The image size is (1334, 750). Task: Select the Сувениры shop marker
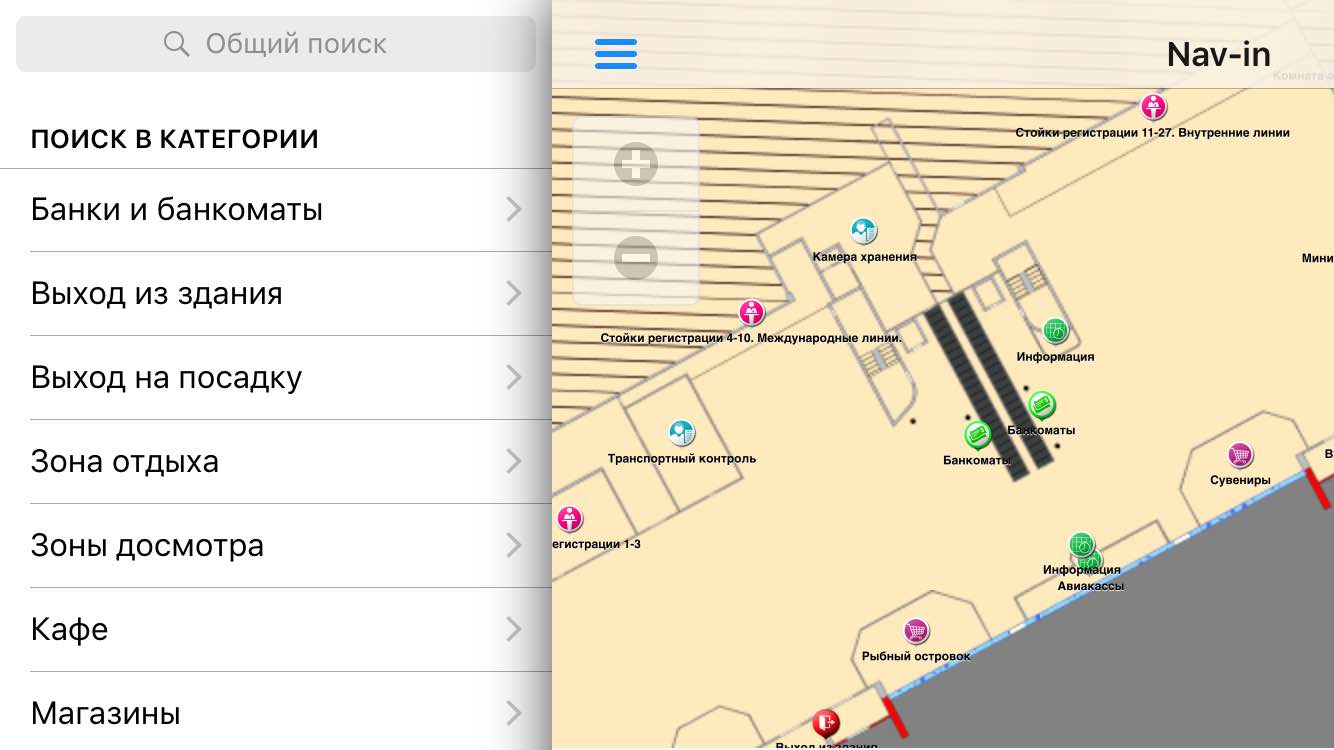click(x=1240, y=456)
